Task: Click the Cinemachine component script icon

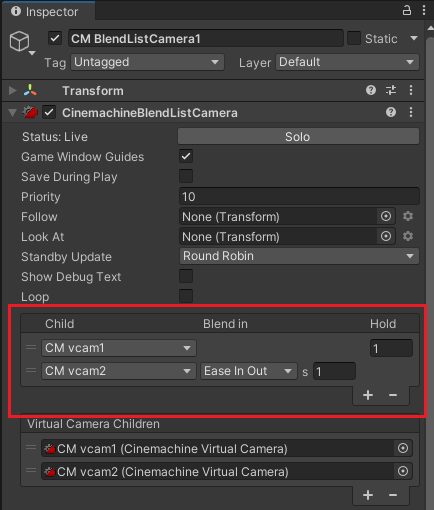Action: (x=30, y=112)
